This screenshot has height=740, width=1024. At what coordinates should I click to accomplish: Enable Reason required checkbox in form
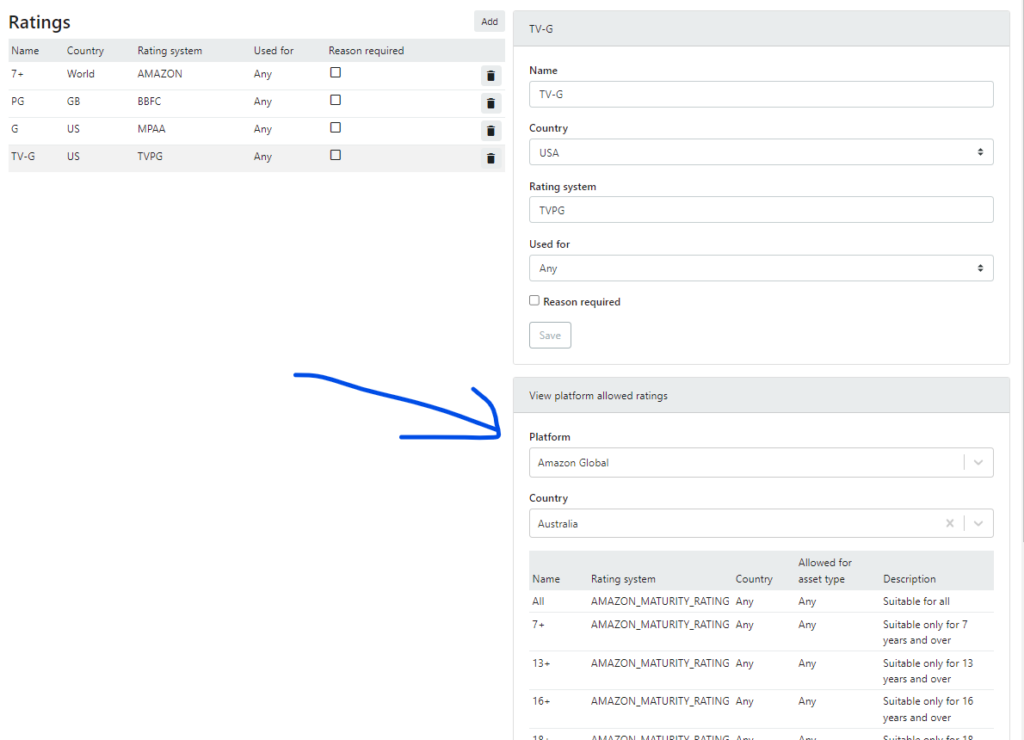(x=535, y=301)
